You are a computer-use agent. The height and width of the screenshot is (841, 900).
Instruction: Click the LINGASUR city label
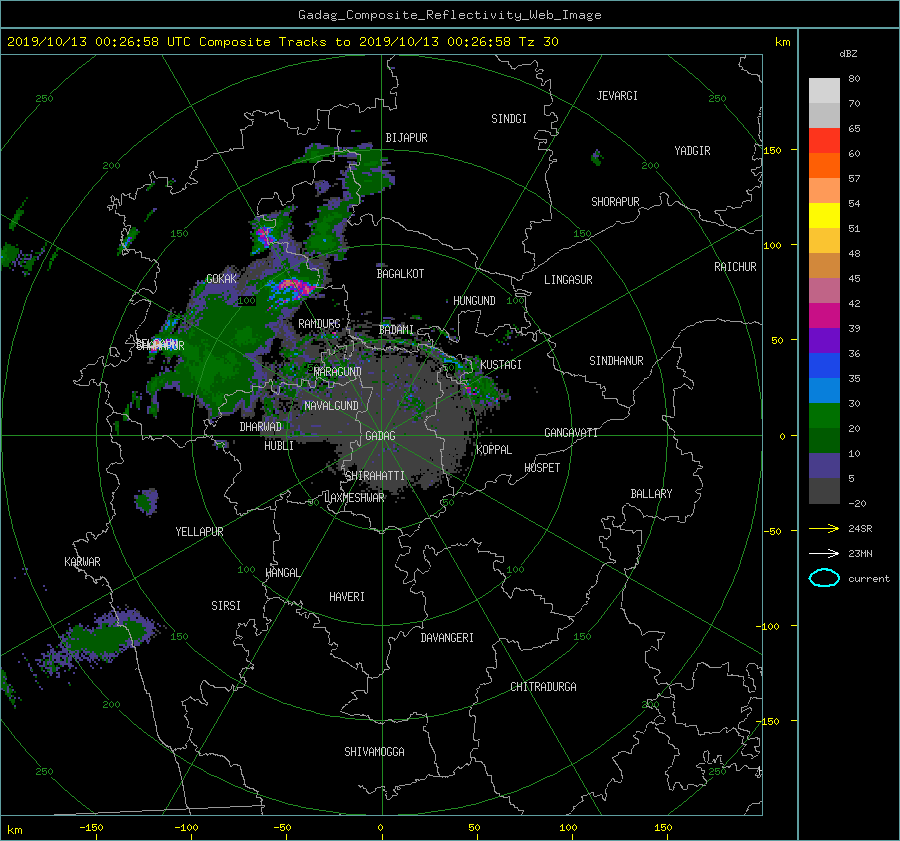[568, 280]
